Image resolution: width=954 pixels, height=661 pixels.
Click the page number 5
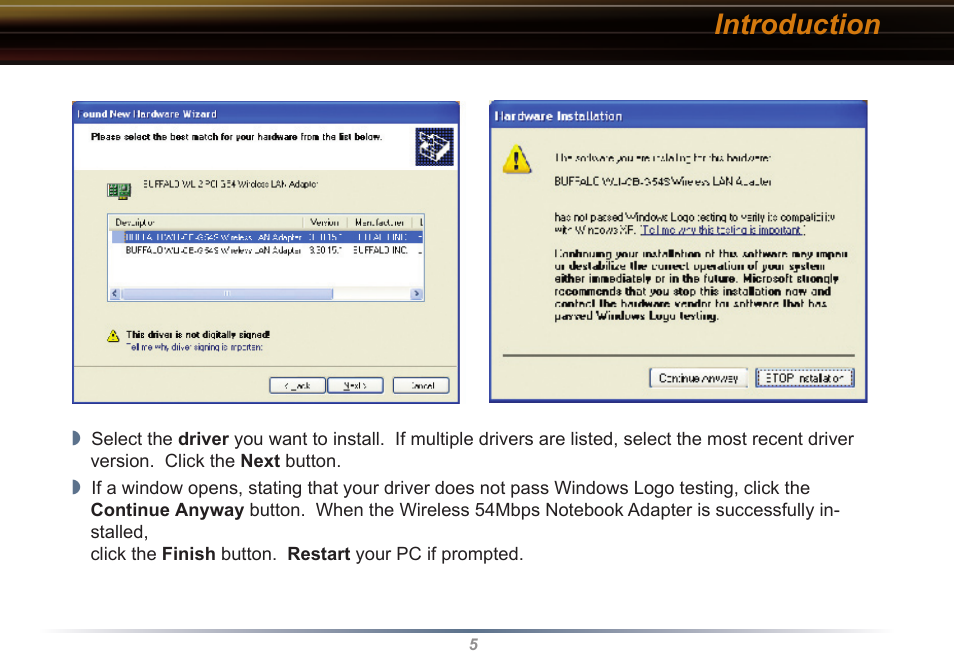[474, 645]
